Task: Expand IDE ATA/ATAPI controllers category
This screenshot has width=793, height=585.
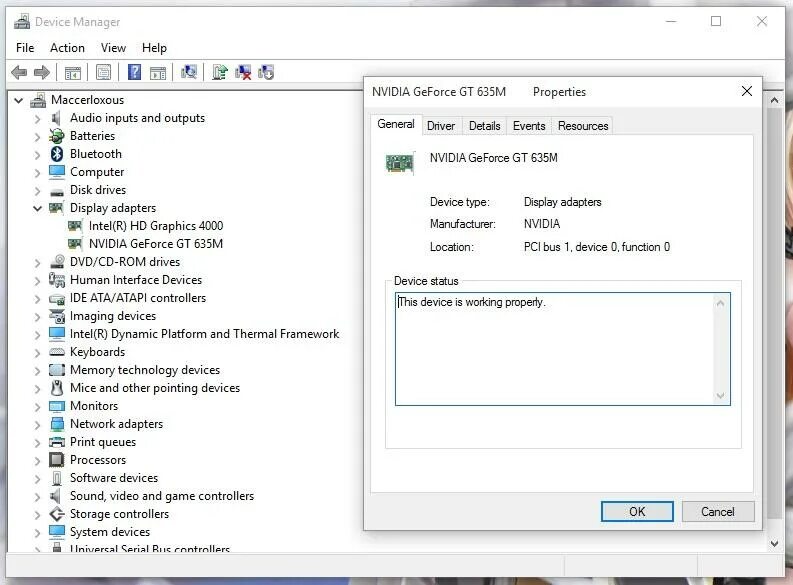Action: point(37,298)
